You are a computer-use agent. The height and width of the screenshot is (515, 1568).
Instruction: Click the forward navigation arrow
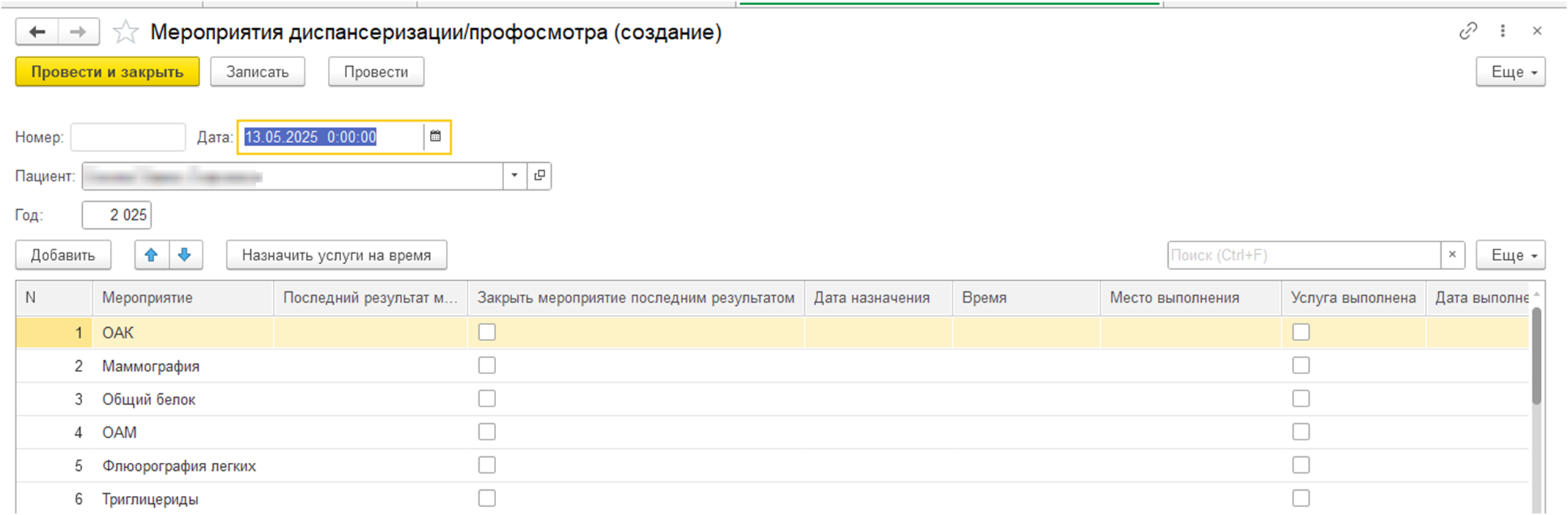pos(78,32)
